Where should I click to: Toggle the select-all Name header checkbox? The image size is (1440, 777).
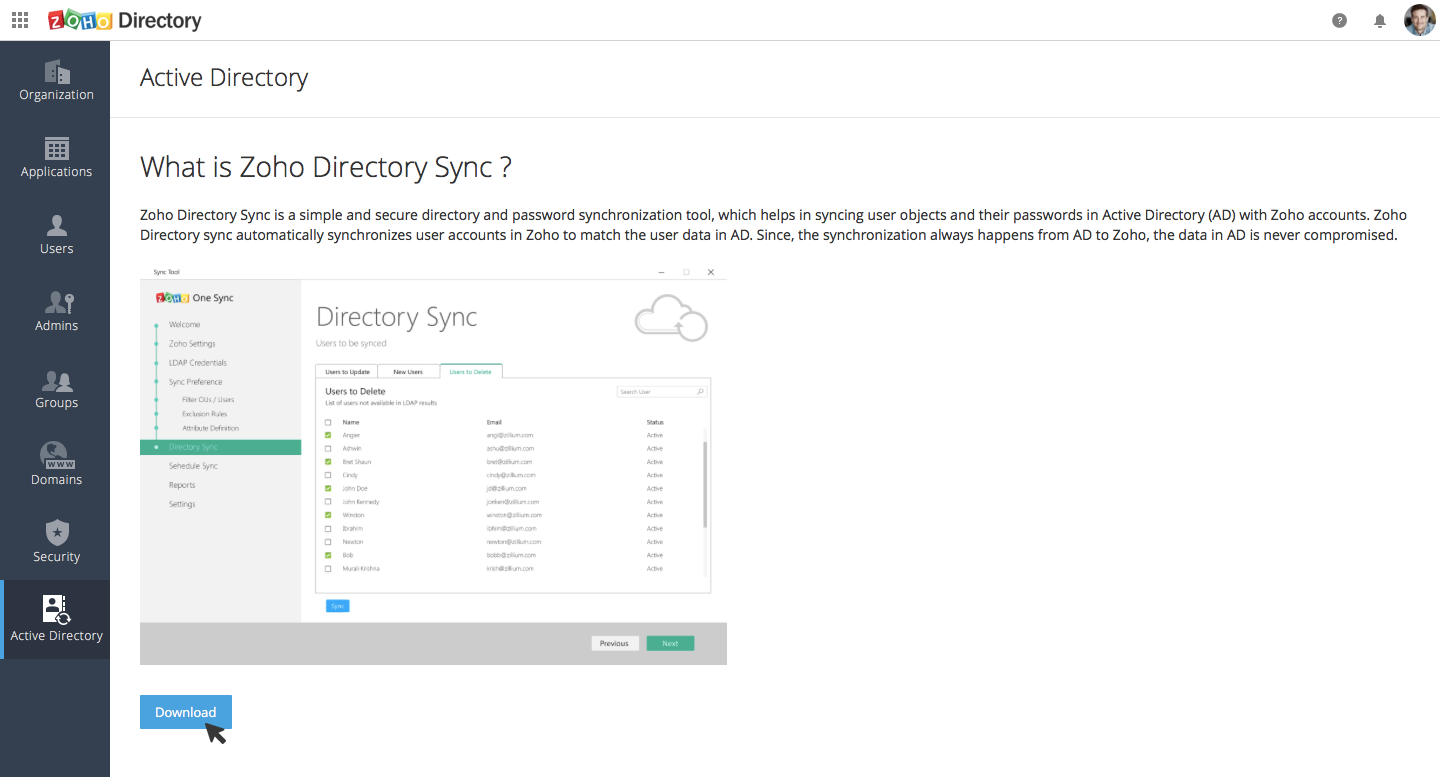[328, 422]
